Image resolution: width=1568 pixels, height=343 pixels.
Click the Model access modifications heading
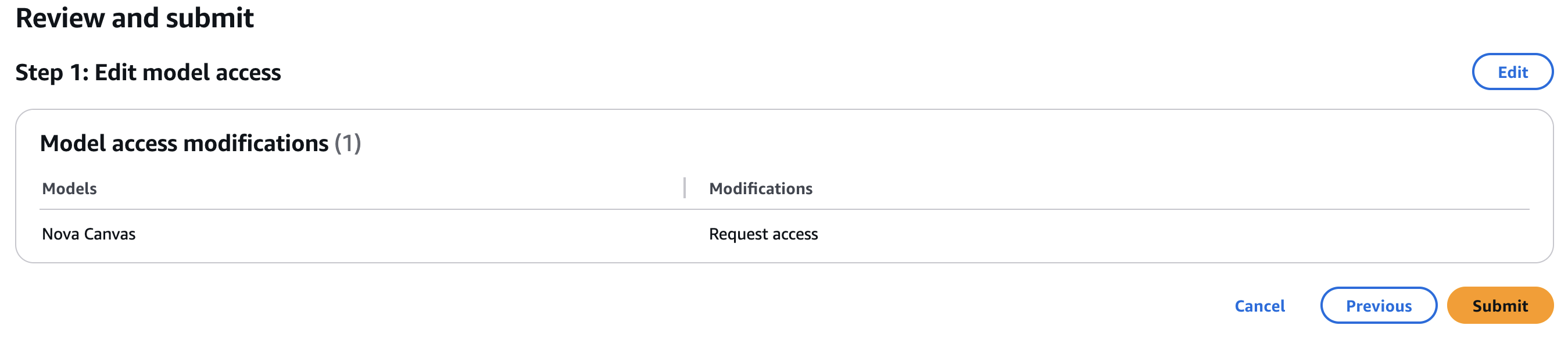(x=185, y=144)
